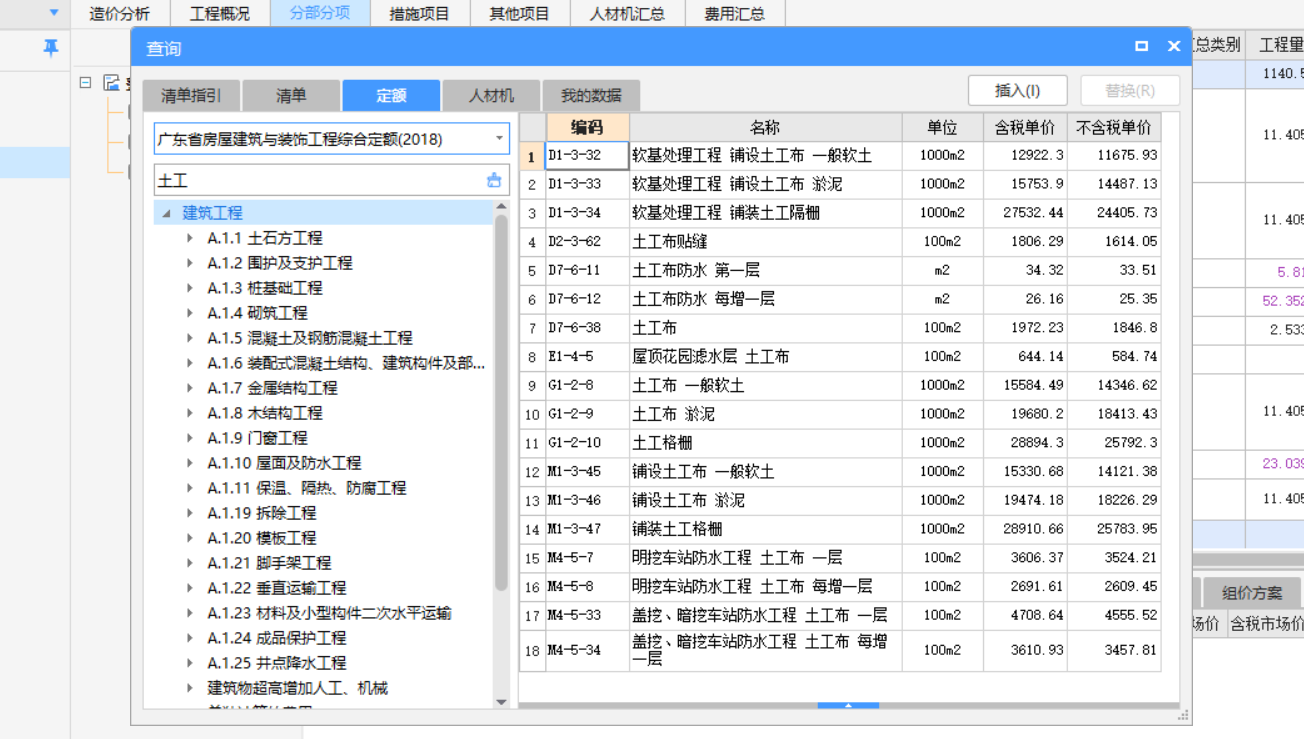This screenshot has height=739, width=1304.
Task: Collapse the 建筑工程 tree node
Action: coord(167,213)
